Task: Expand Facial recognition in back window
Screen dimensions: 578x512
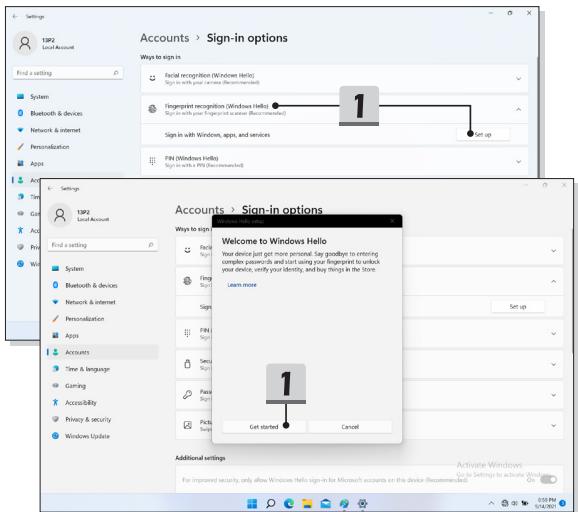Action: 519,79
